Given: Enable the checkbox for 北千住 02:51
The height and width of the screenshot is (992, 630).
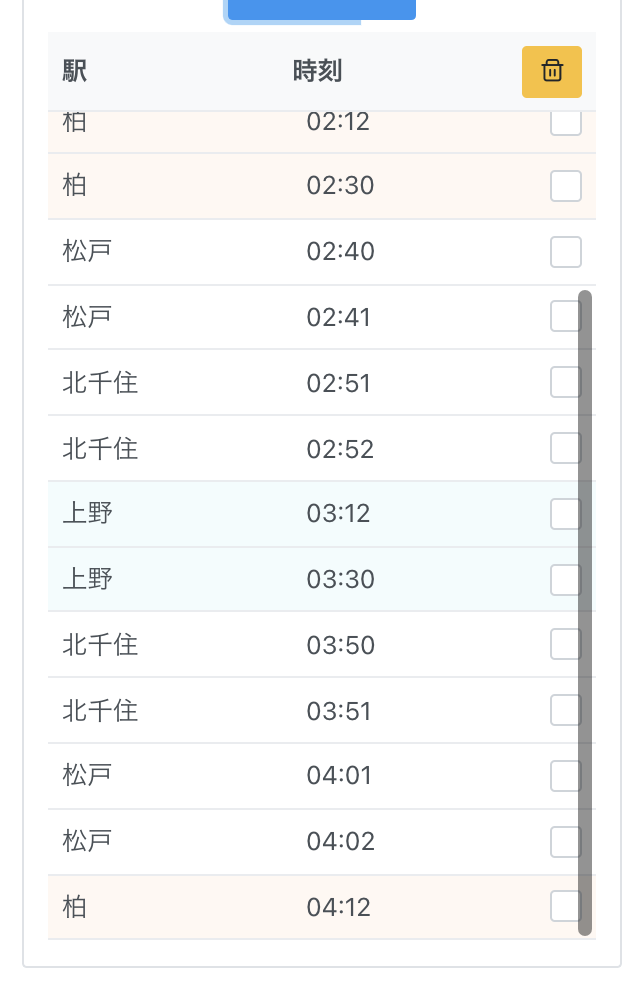Looking at the screenshot, I should click(564, 382).
